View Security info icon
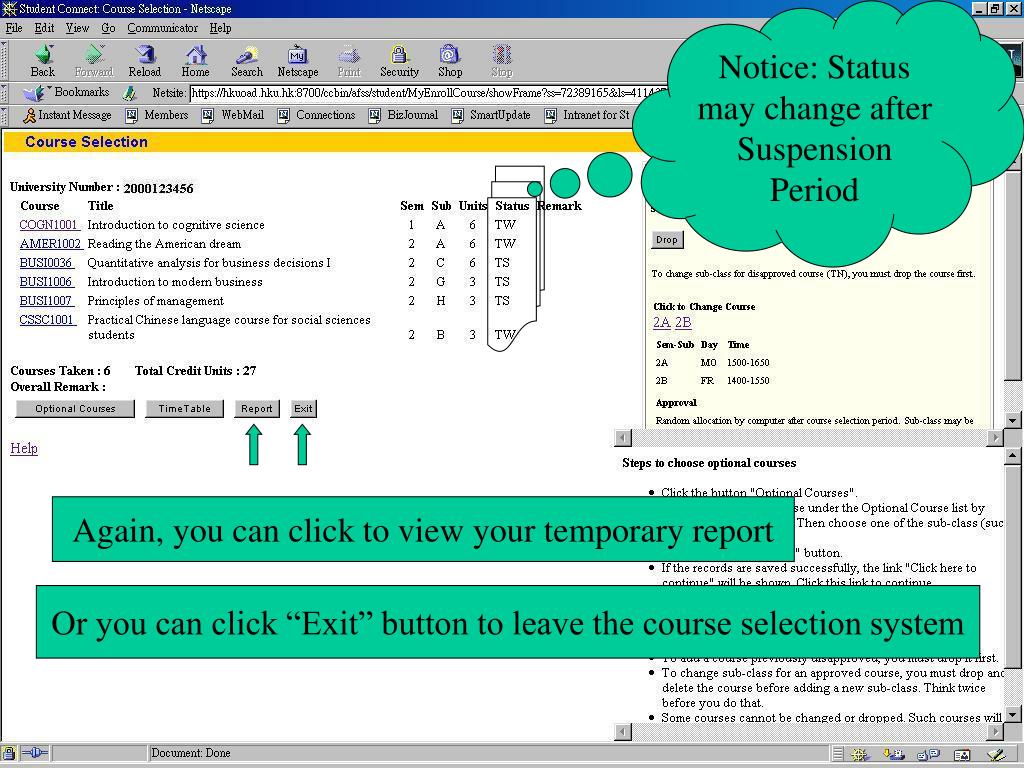Image resolution: width=1024 pixels, height=768 pixels. (x=399, y=61)
